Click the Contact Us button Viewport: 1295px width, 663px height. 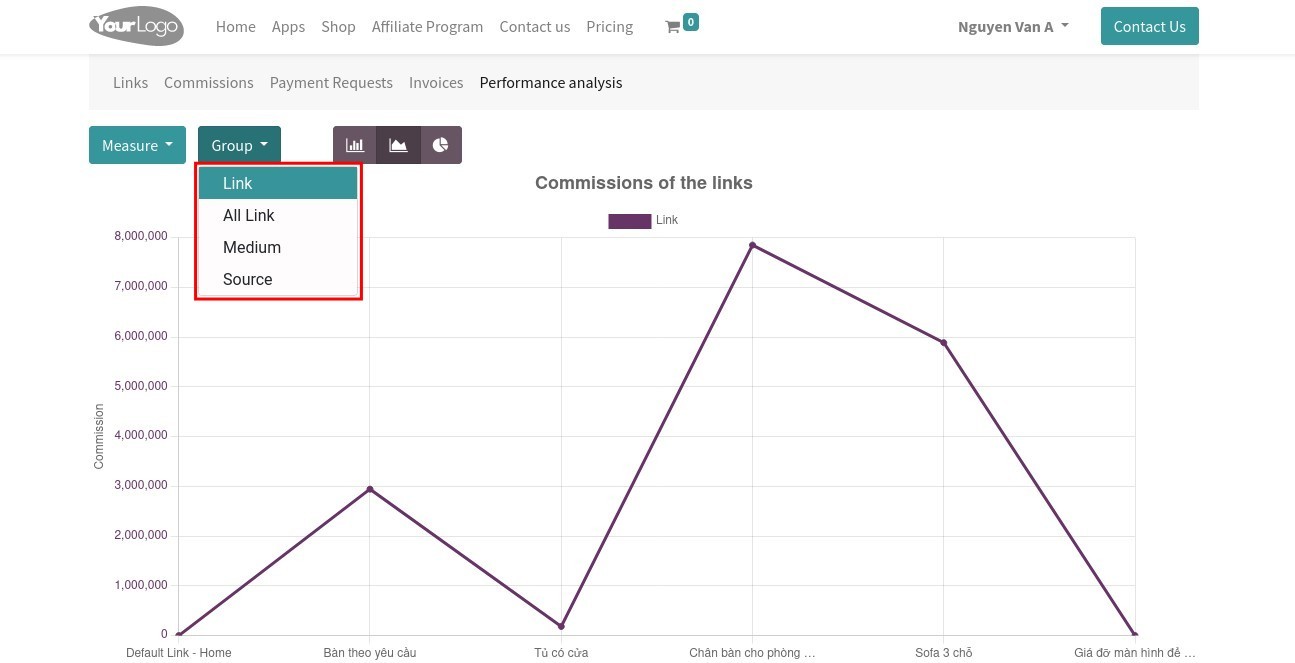(x=1149, y=26)
